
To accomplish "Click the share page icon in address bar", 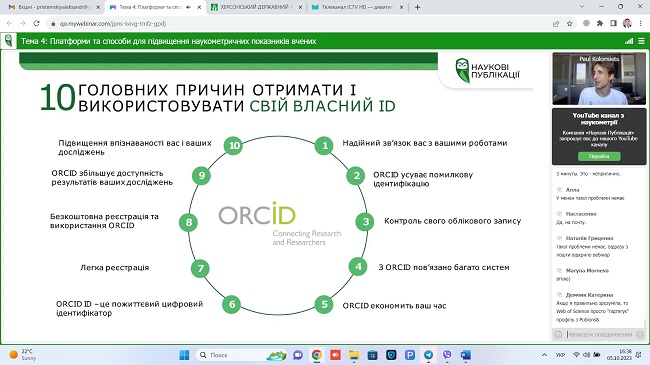I will [556, 24].
